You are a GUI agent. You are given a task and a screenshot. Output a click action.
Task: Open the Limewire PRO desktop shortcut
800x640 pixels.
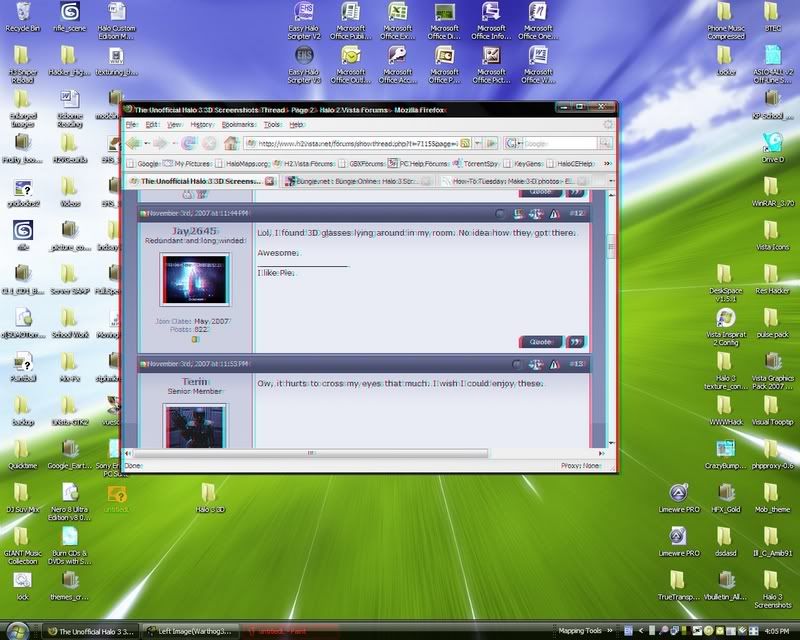tap(679, 496)
